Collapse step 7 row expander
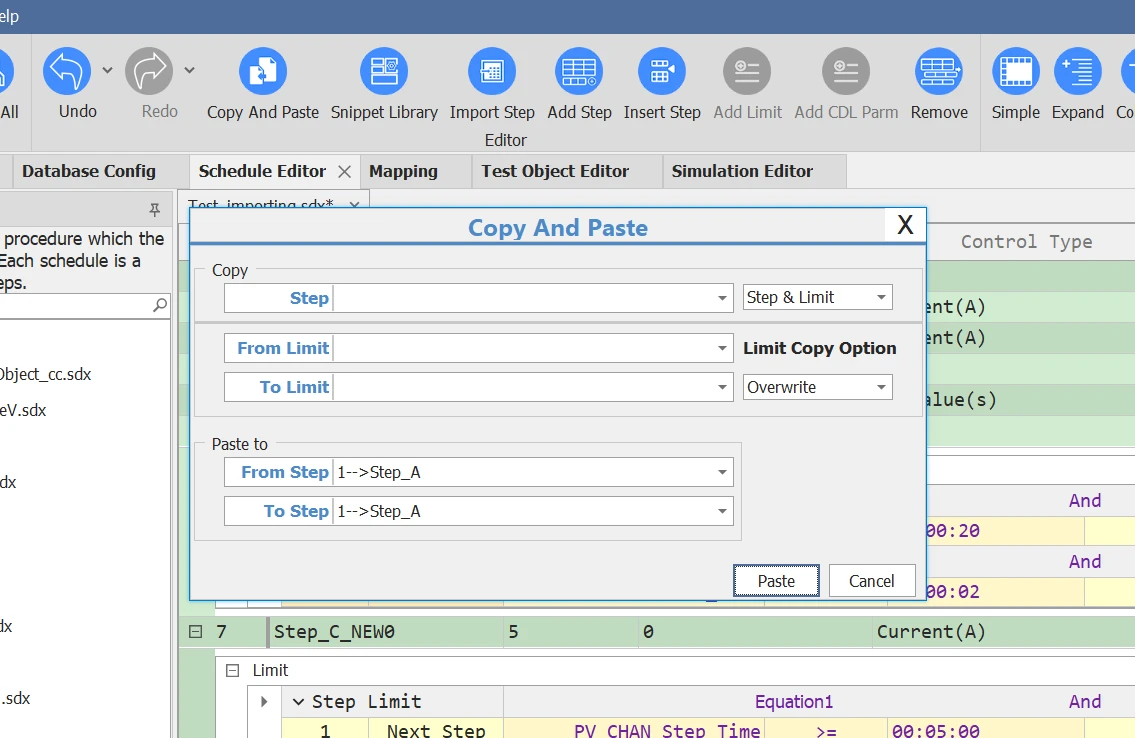This screenshot has height=738, width=1135. (x=195, y=632)
